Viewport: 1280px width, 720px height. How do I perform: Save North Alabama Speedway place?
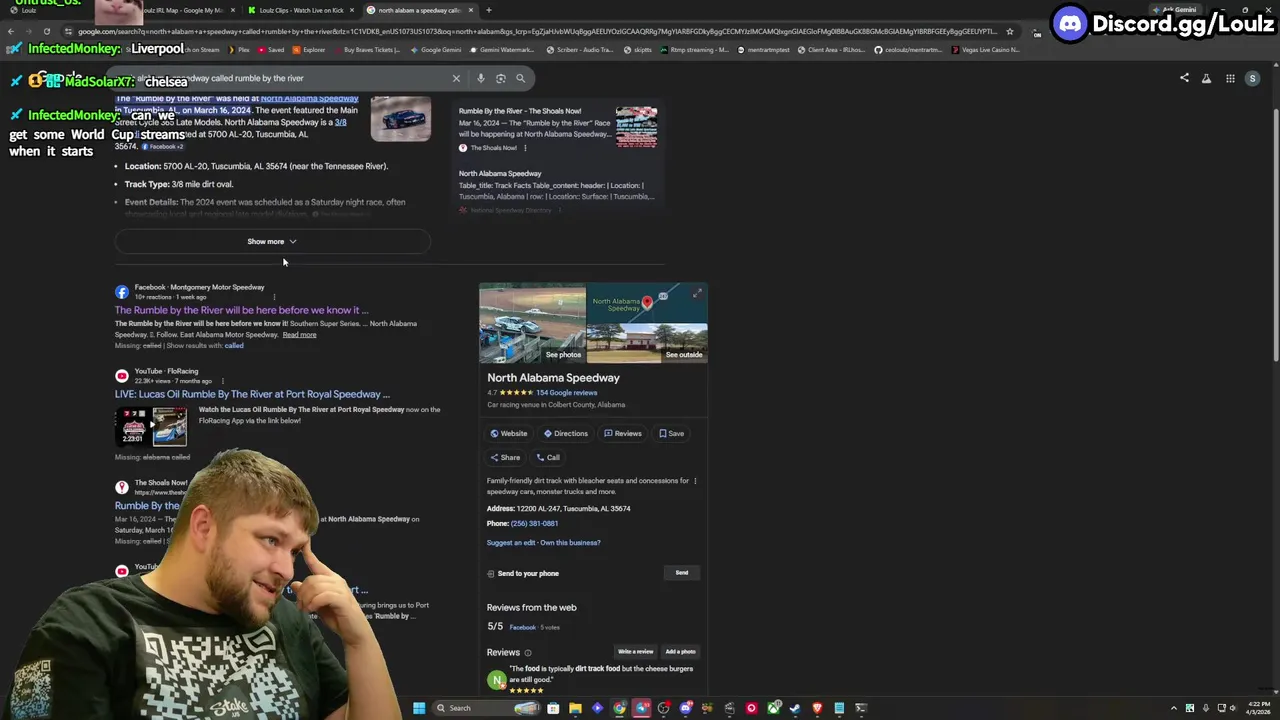[671, 433]
